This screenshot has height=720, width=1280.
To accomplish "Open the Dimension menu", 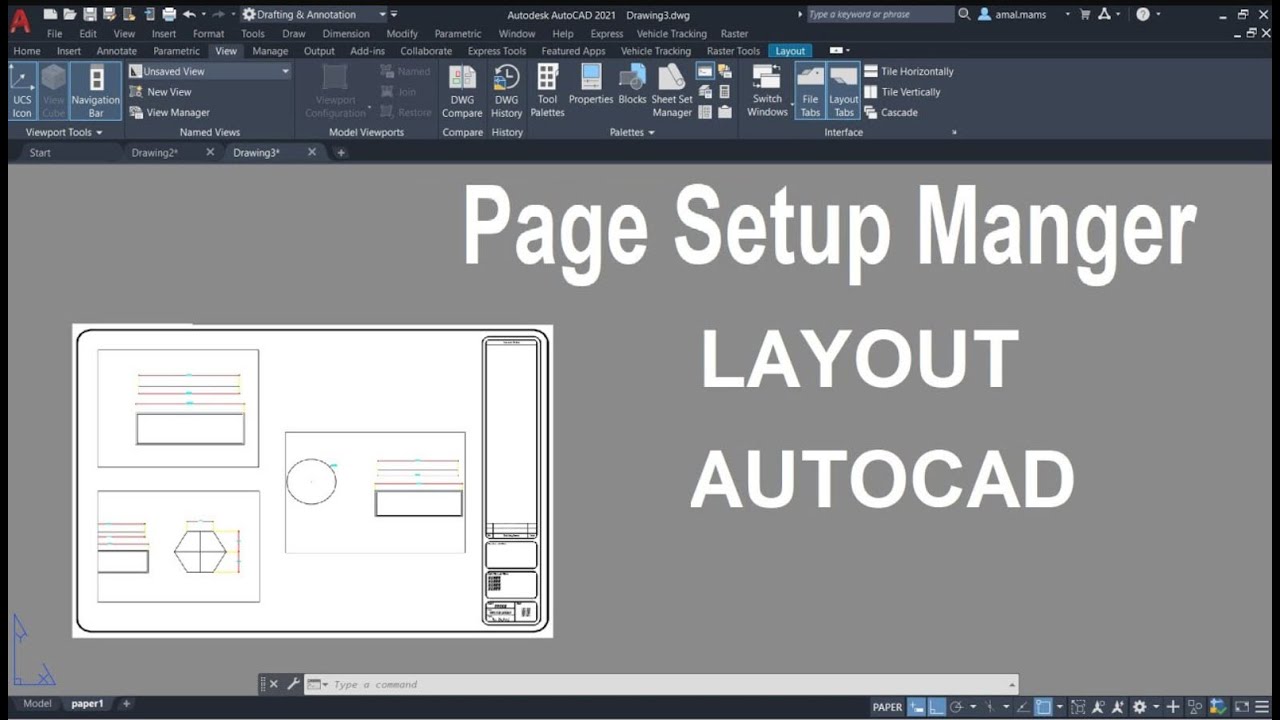I will point(346,34).
